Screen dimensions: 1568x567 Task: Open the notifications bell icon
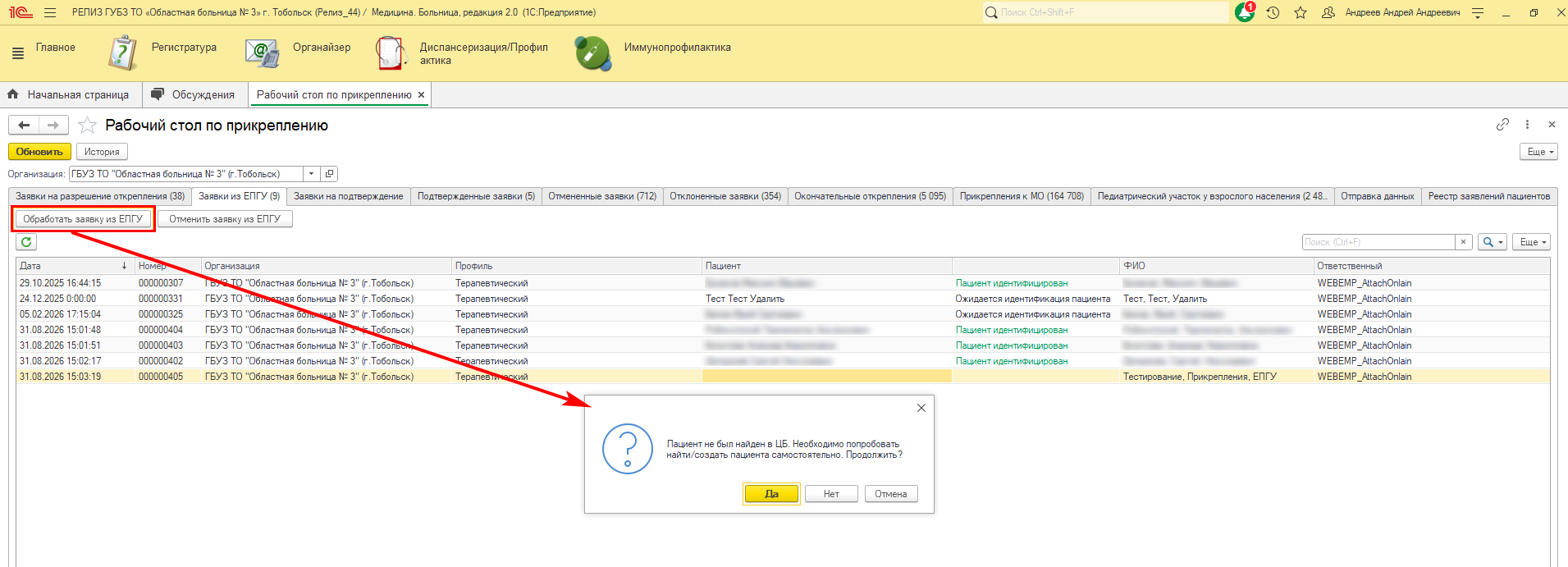(1245, 12)
